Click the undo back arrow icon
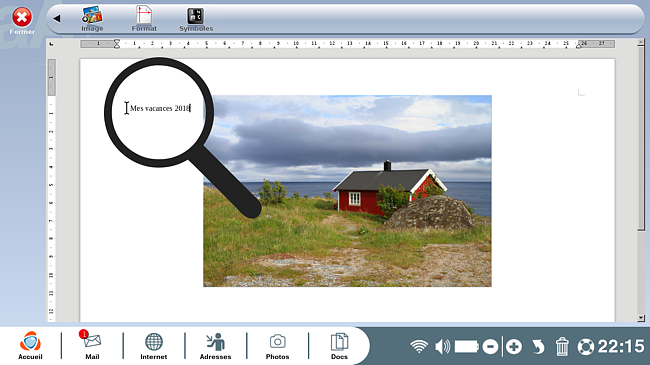Screen dimensions: 650x365 click(538, 347)
